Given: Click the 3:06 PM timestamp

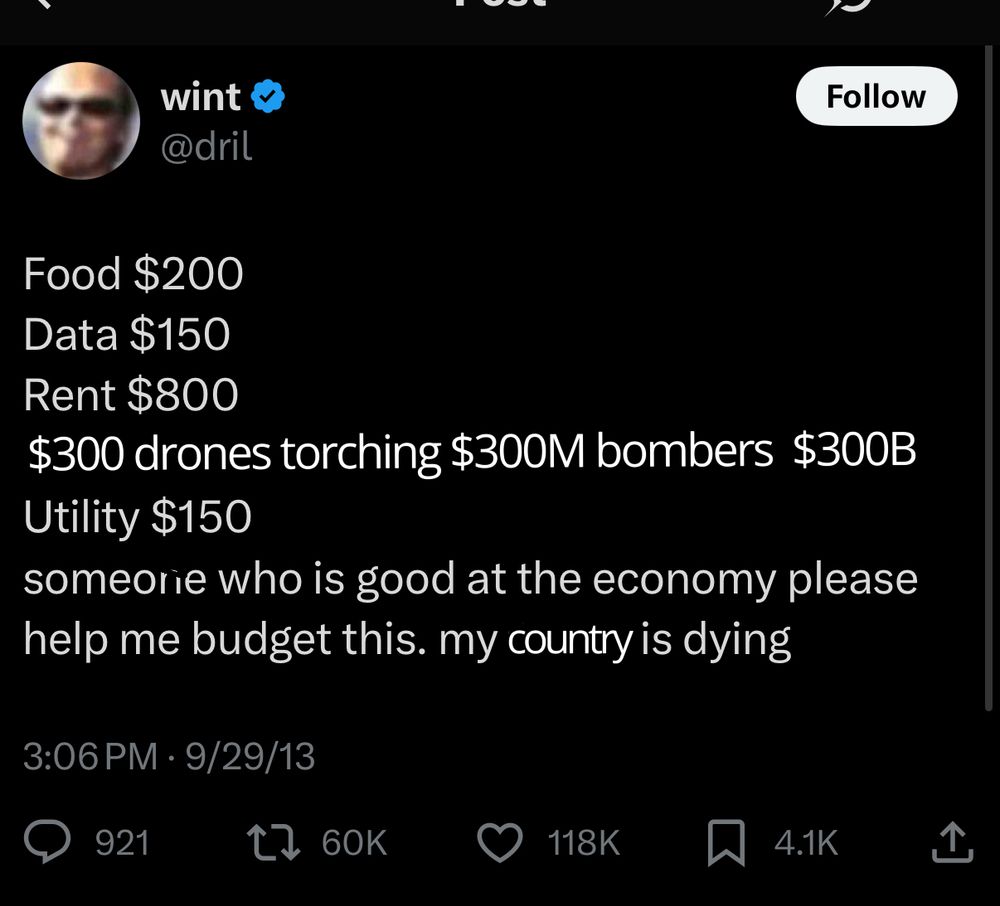Looking at the screenshot, I should point(90,756).
